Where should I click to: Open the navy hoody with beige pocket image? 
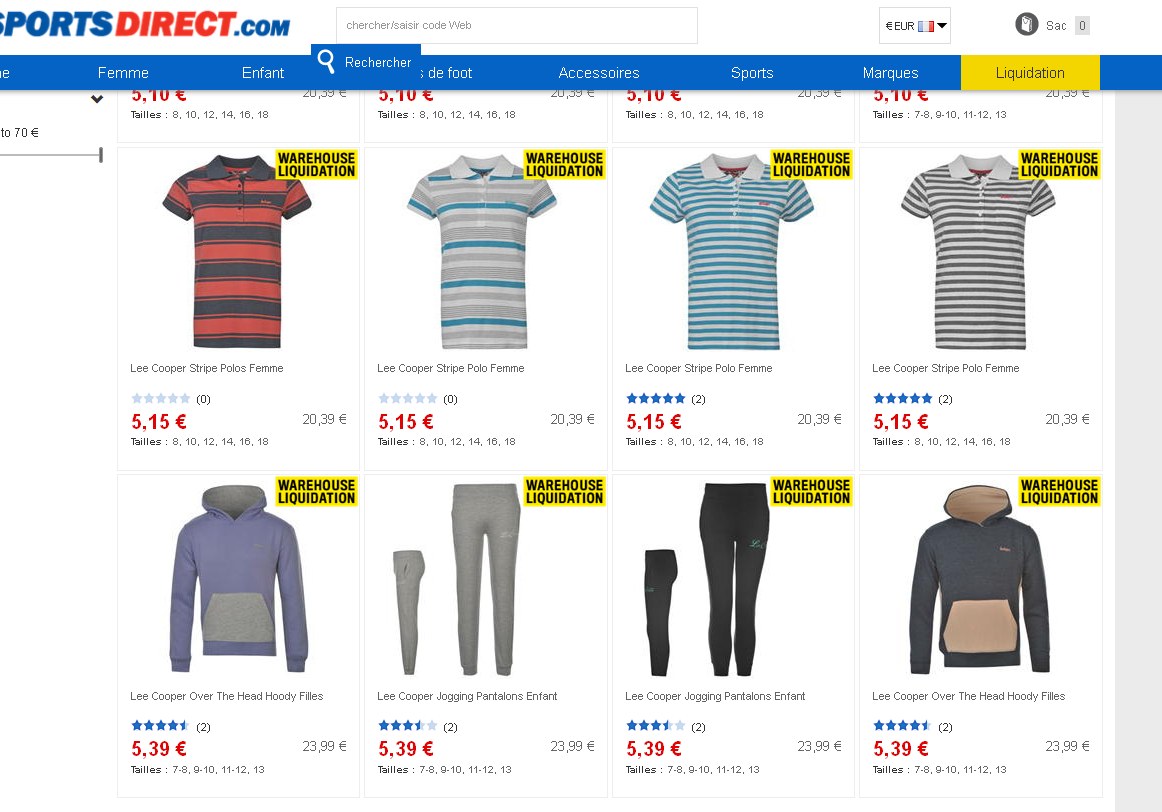click(x=980, y=579)
